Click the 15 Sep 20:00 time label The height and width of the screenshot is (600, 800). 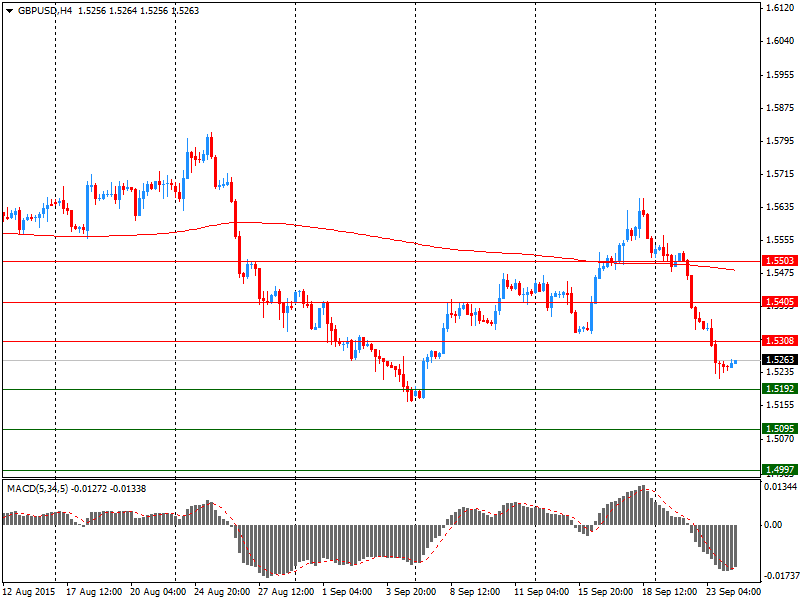(606, 592)
